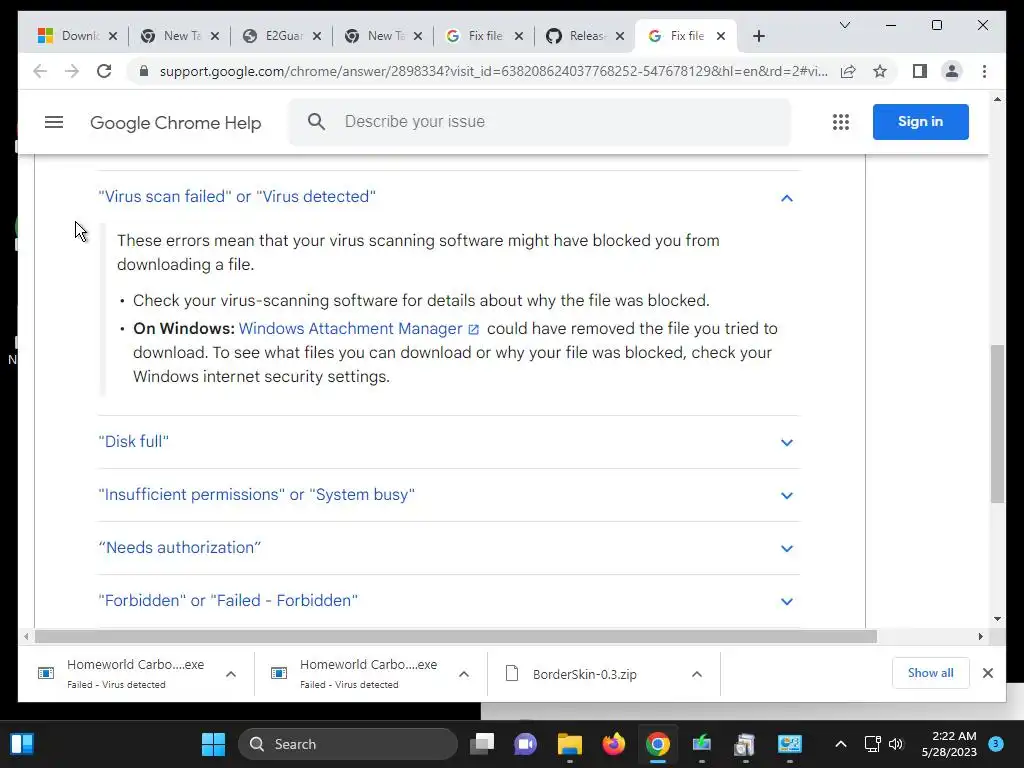
Task: Open the Chrome profile avatar
Action: click(952, 71)
